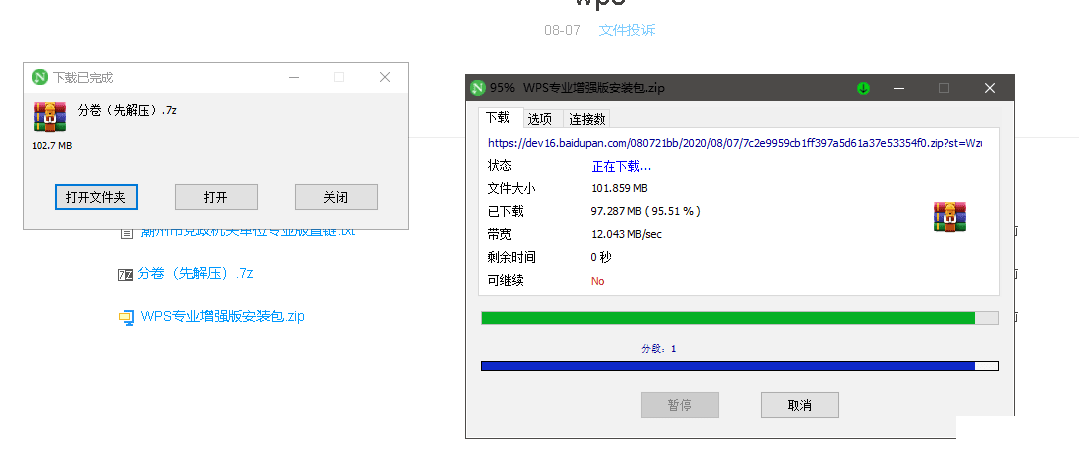Open the 文件投诉 link

627,30
